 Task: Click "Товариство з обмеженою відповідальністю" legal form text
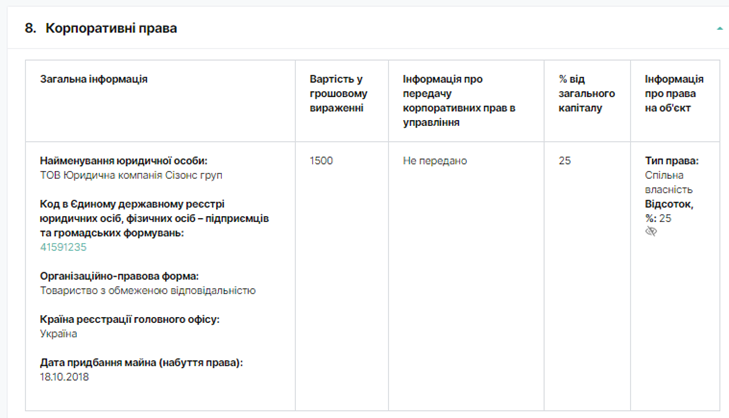tap(147, 290)
